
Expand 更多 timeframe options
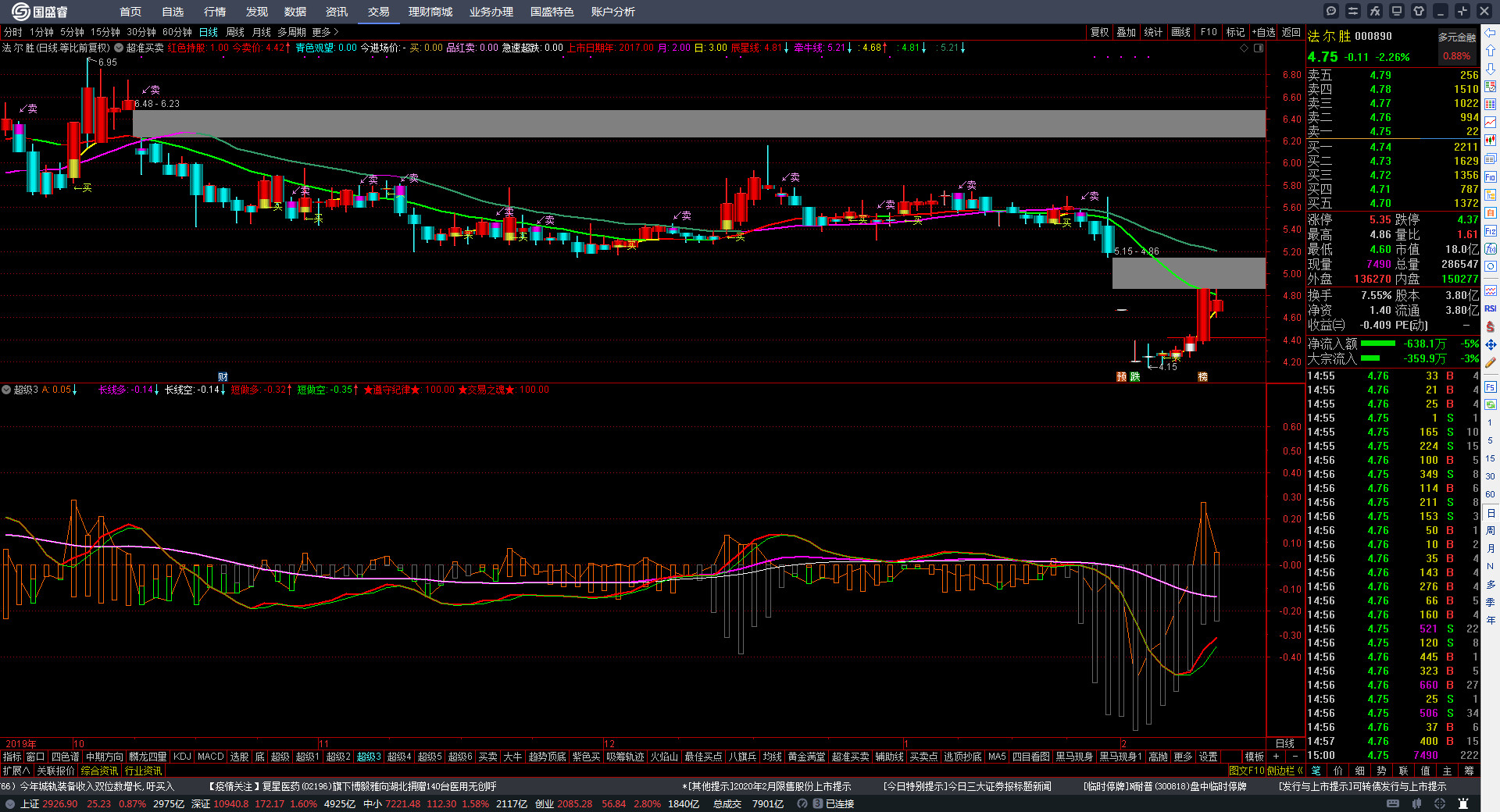pos(325,32)
